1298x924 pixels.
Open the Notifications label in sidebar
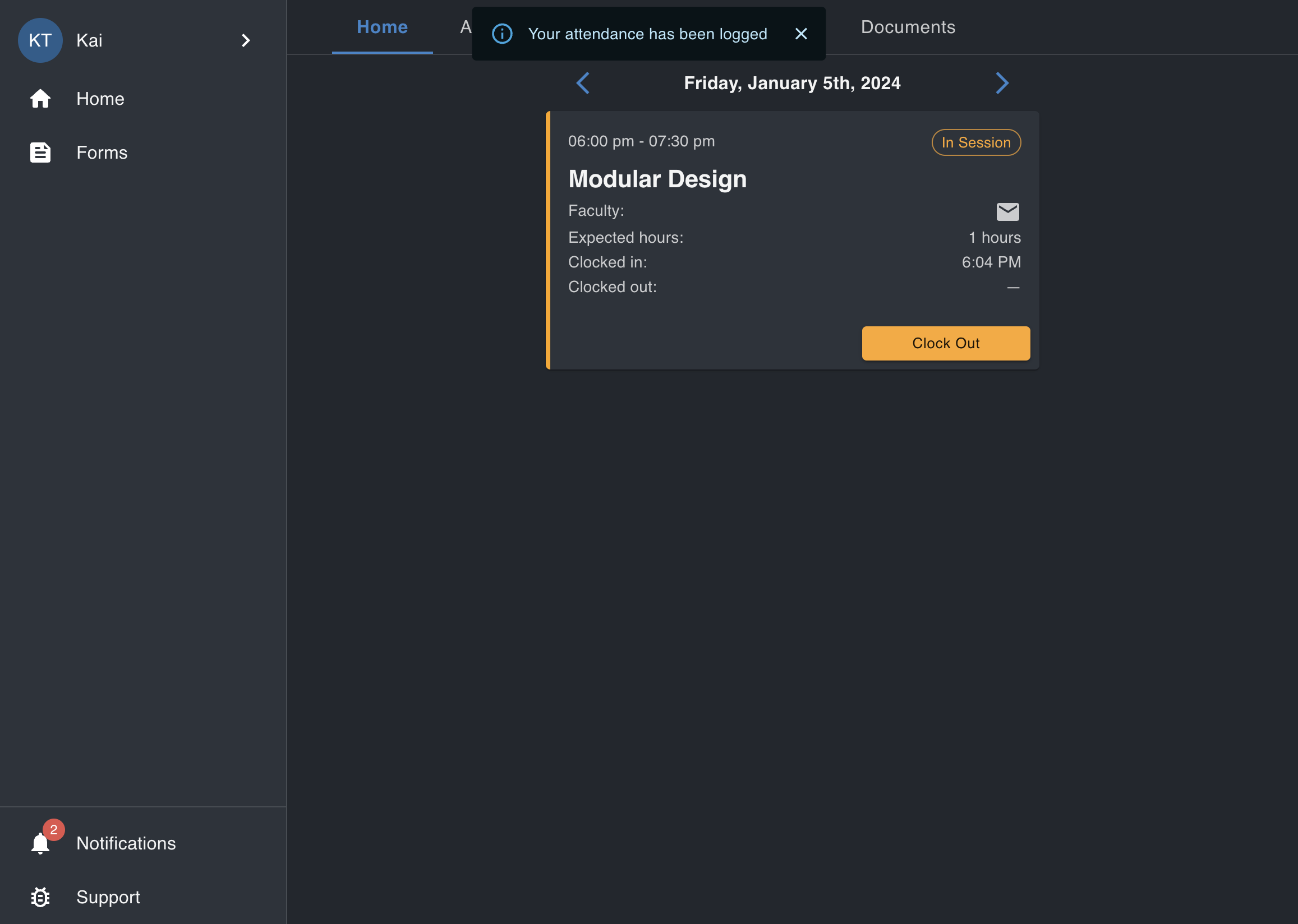pos(126,843)
